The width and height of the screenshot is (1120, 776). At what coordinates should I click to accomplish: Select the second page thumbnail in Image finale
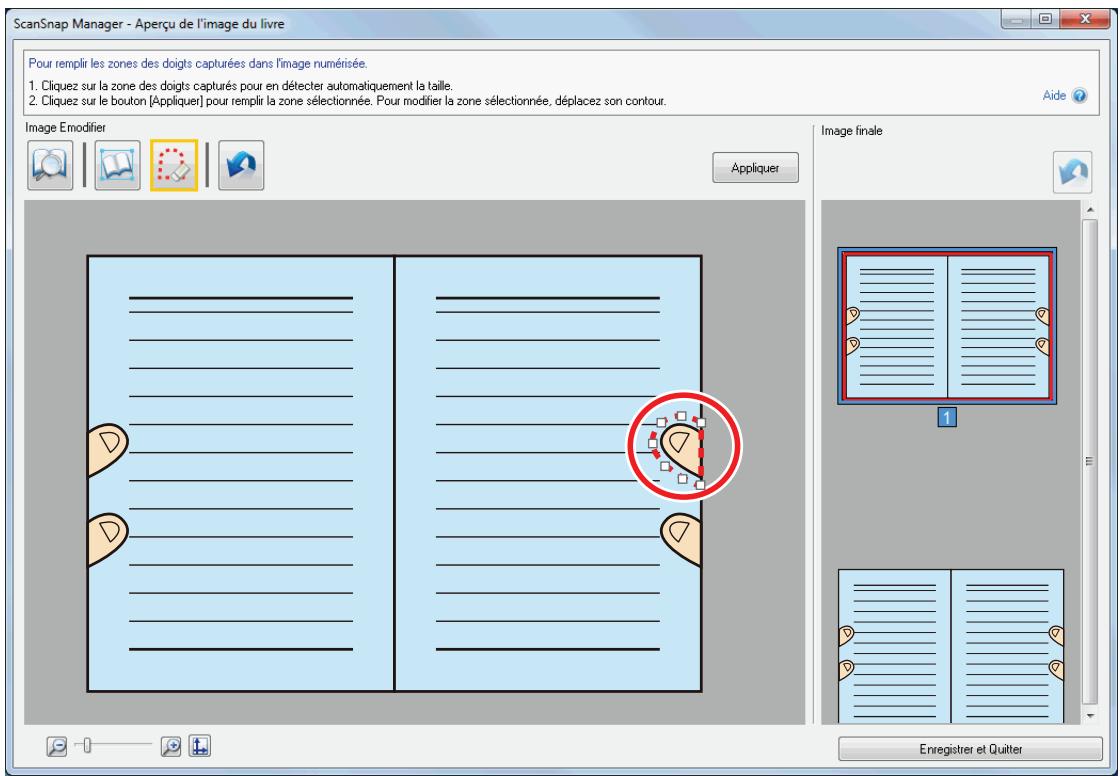951,646
